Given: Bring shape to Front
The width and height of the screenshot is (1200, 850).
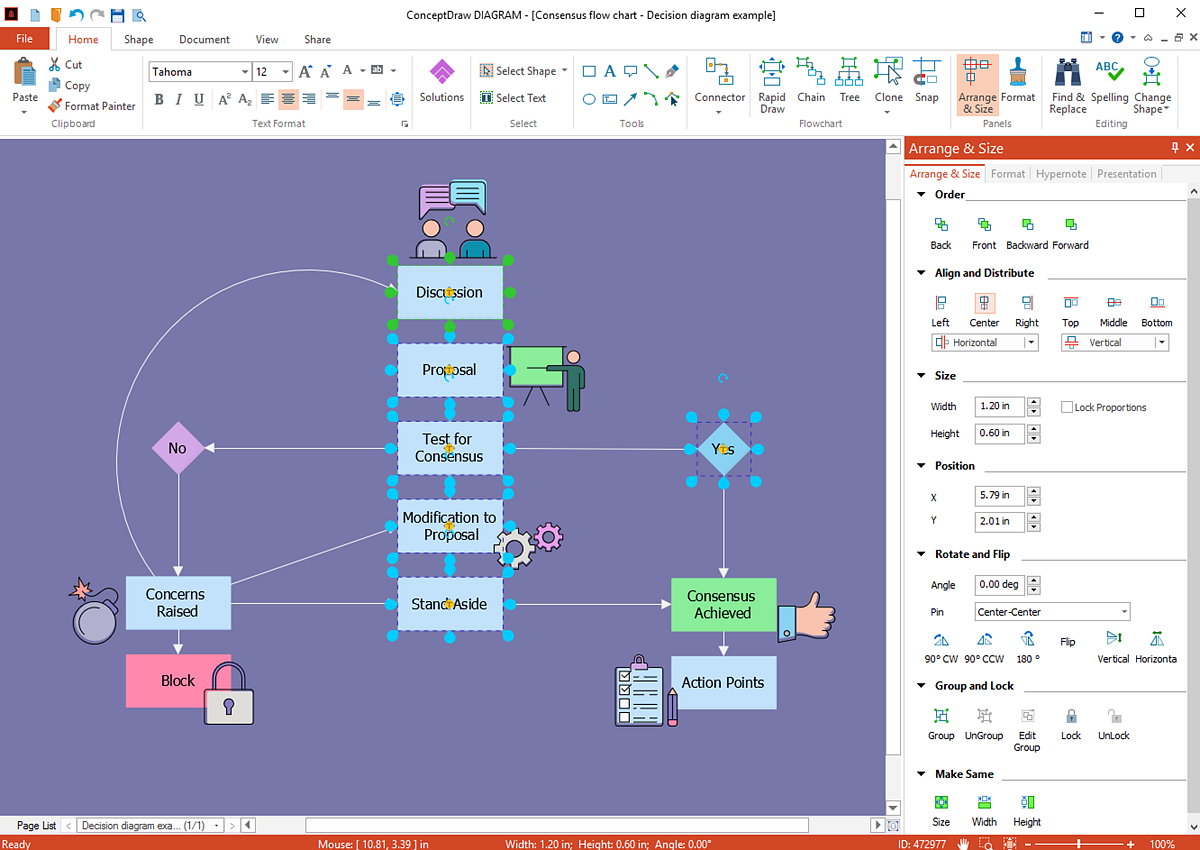Looking at the screenshot, I should (984, 234).
